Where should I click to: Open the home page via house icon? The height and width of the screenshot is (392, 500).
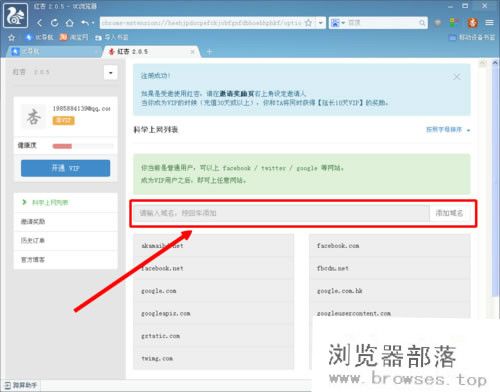[x=69, y=23]
